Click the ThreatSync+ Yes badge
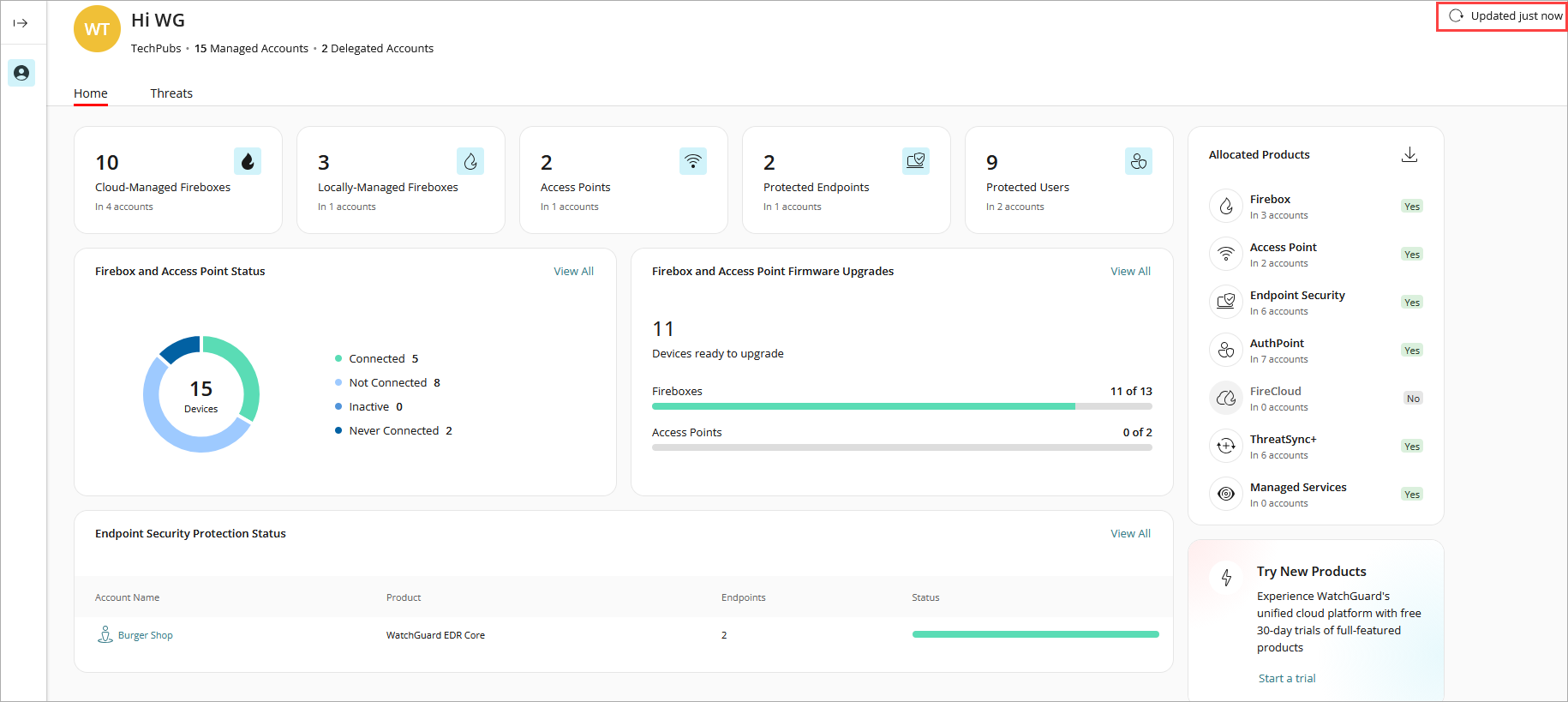This screenshot has width=1568, height=702. coord(1412,447)
